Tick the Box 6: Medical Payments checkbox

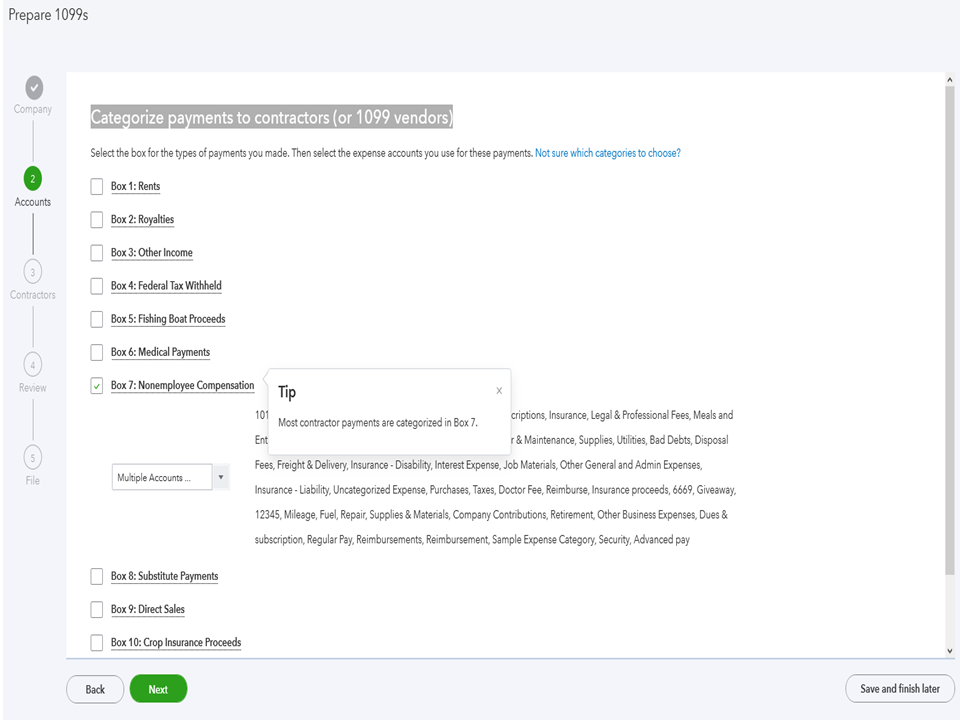pyautogui.click(x=97, y=353)
